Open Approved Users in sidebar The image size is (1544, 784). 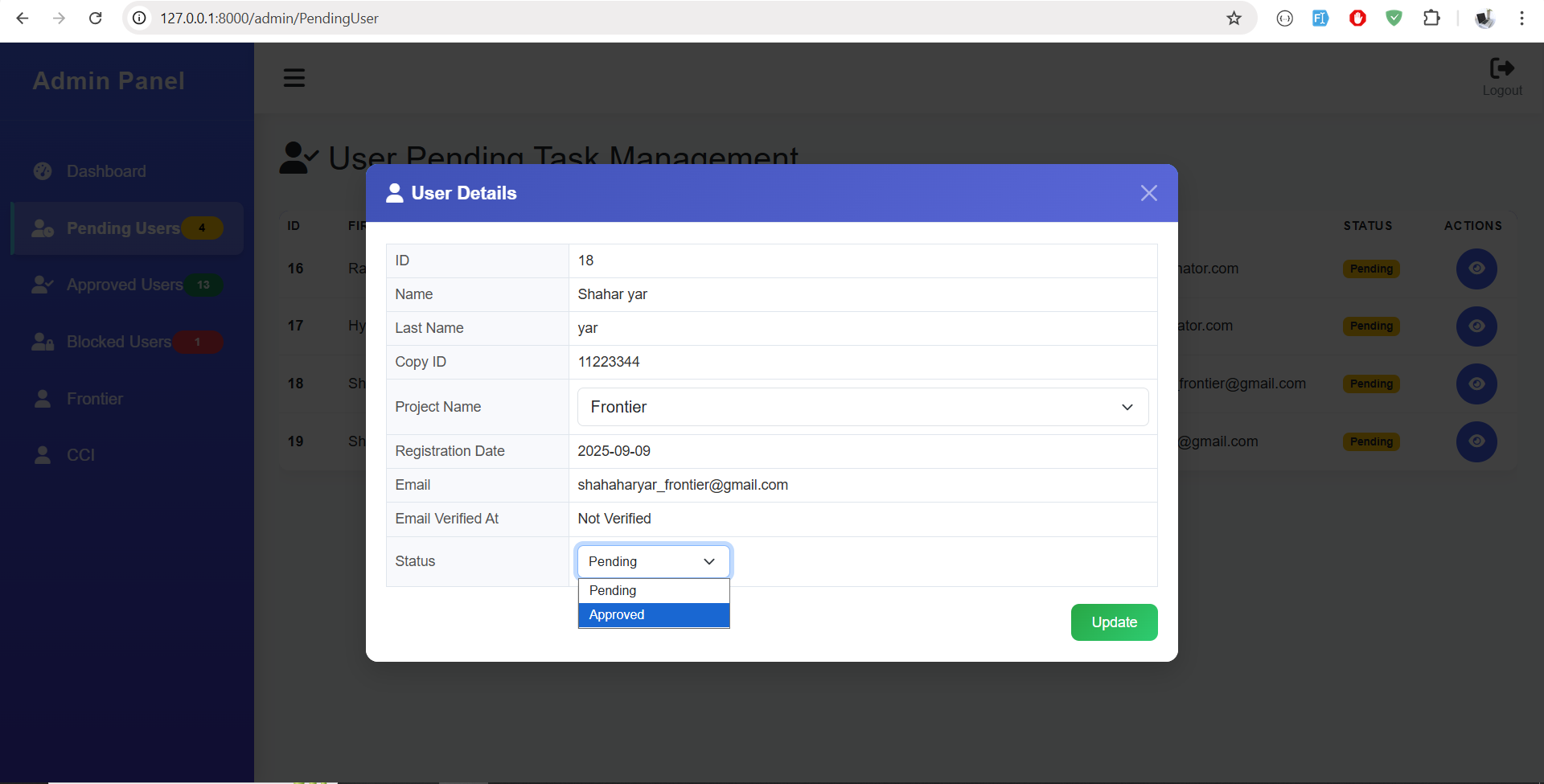tap(125, 285)
